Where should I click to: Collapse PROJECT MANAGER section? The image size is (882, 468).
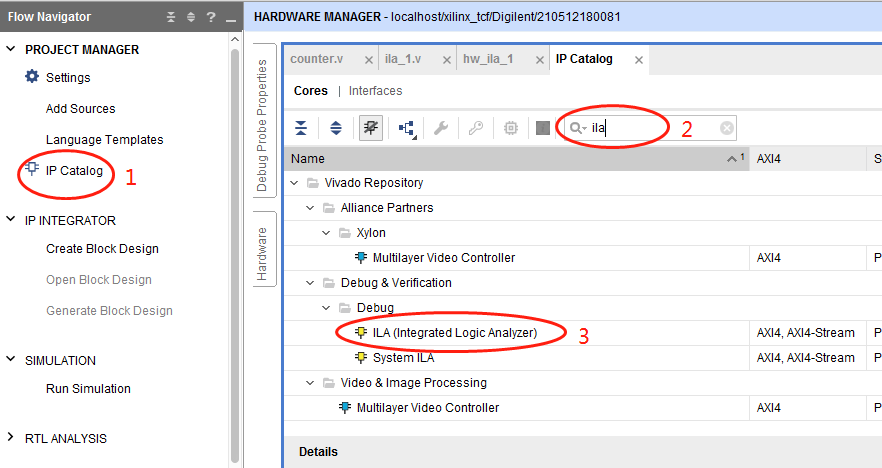(11, 49)
